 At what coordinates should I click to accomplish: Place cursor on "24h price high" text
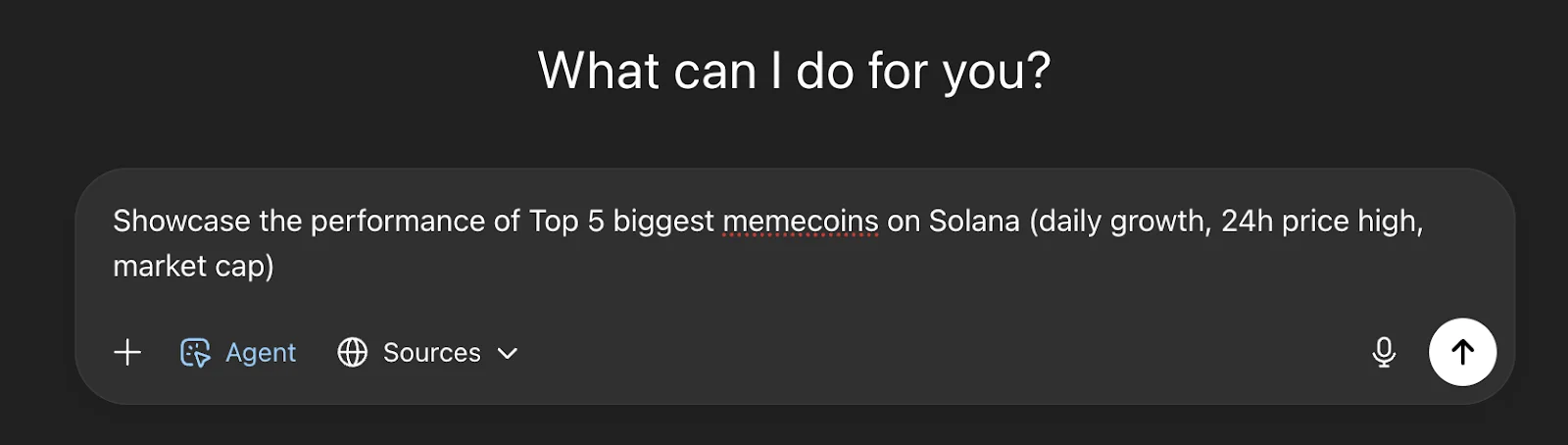[x=1319, y=222]
